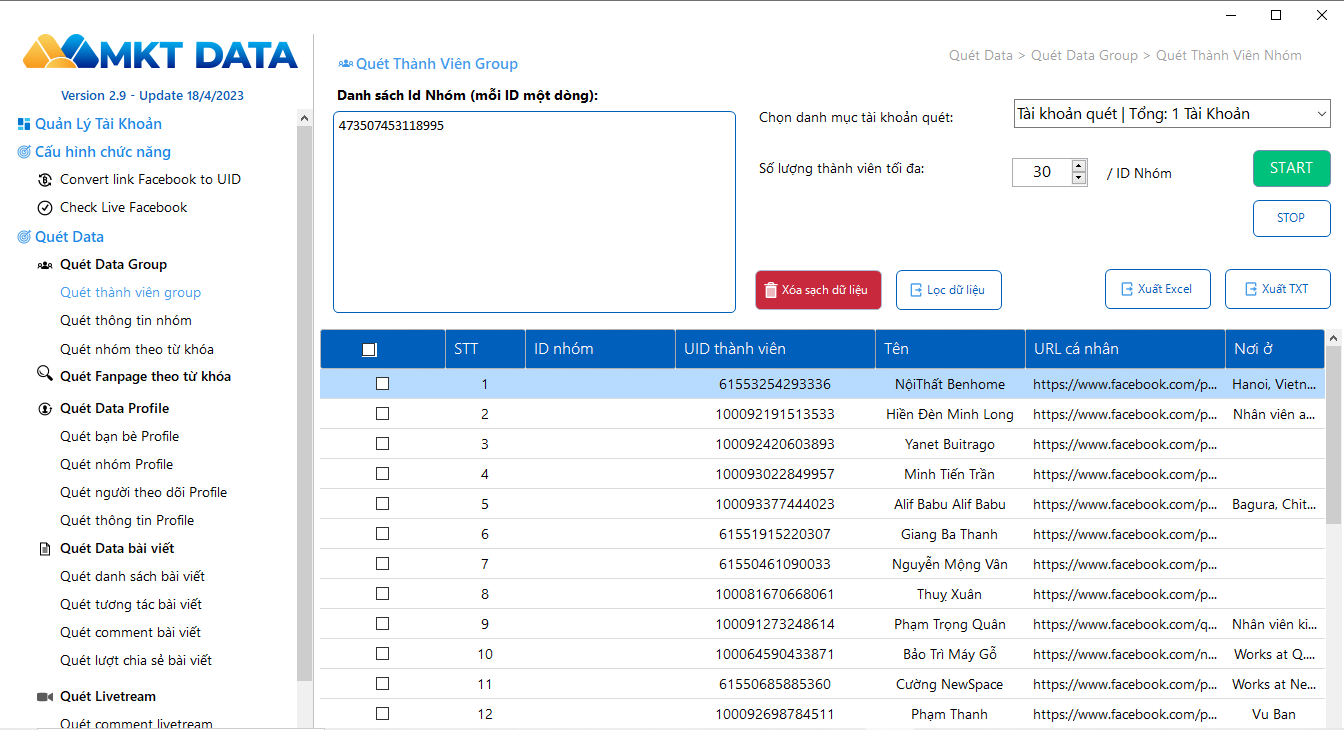The width and height of the screenshot is (1344, 730).
Task: Open the Tài khoản quét account dropdown
Action: point(1172,114)
